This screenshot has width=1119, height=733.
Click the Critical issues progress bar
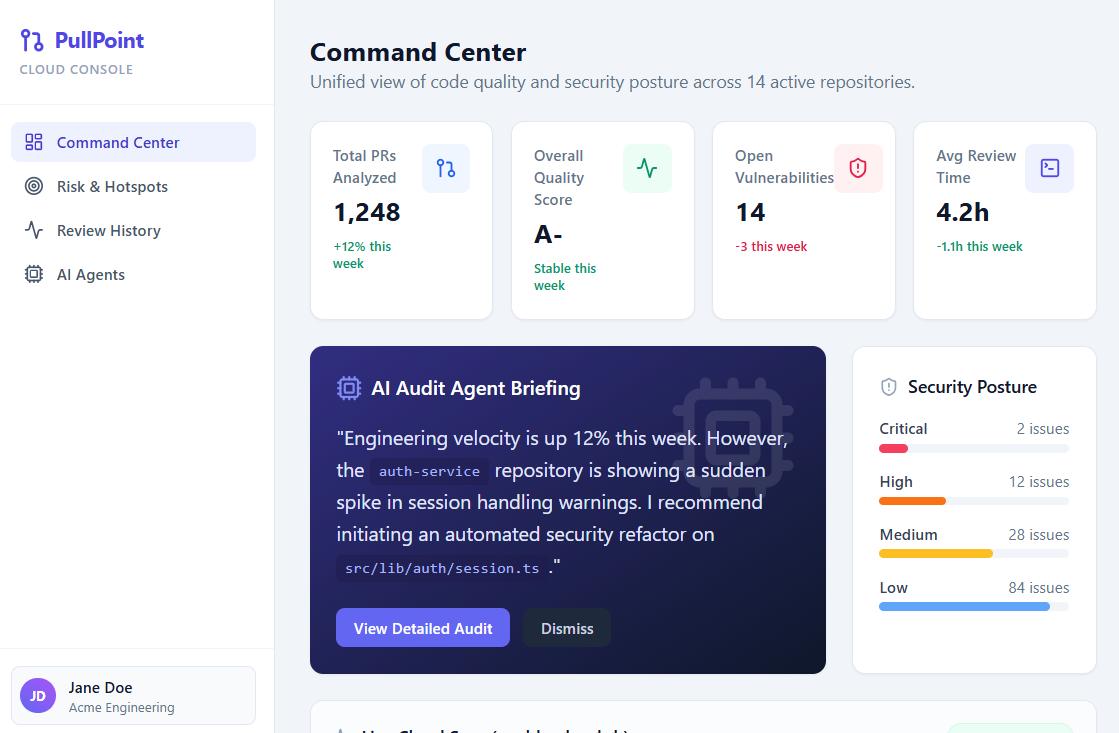[973, 448]
